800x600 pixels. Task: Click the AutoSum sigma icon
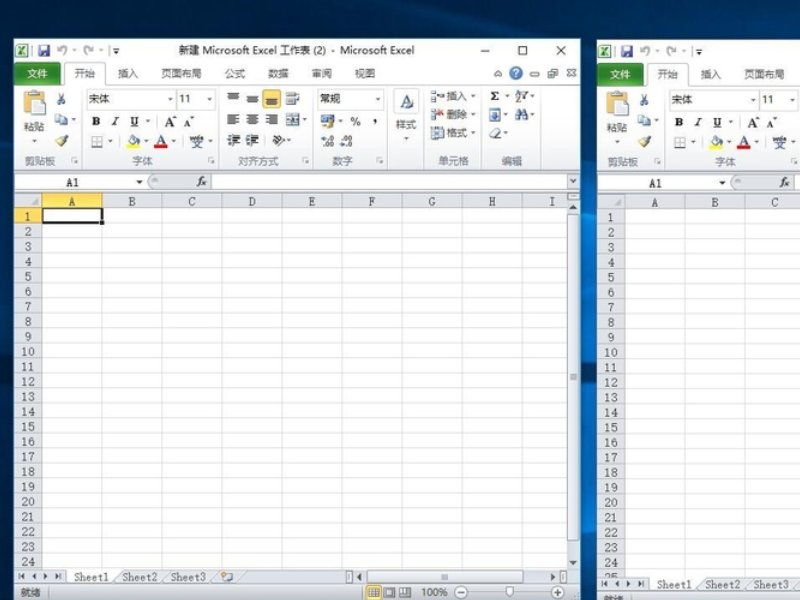point(495,97)
